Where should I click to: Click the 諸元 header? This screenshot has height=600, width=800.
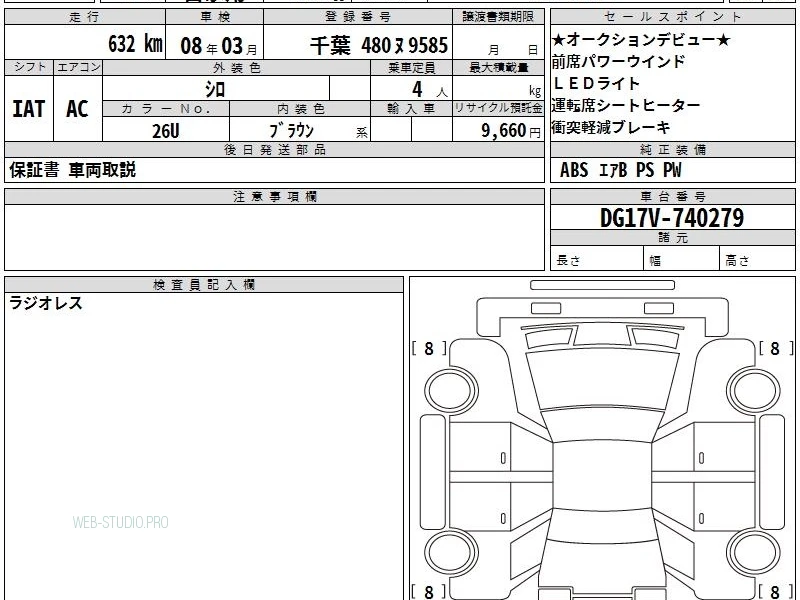point(673,238)
